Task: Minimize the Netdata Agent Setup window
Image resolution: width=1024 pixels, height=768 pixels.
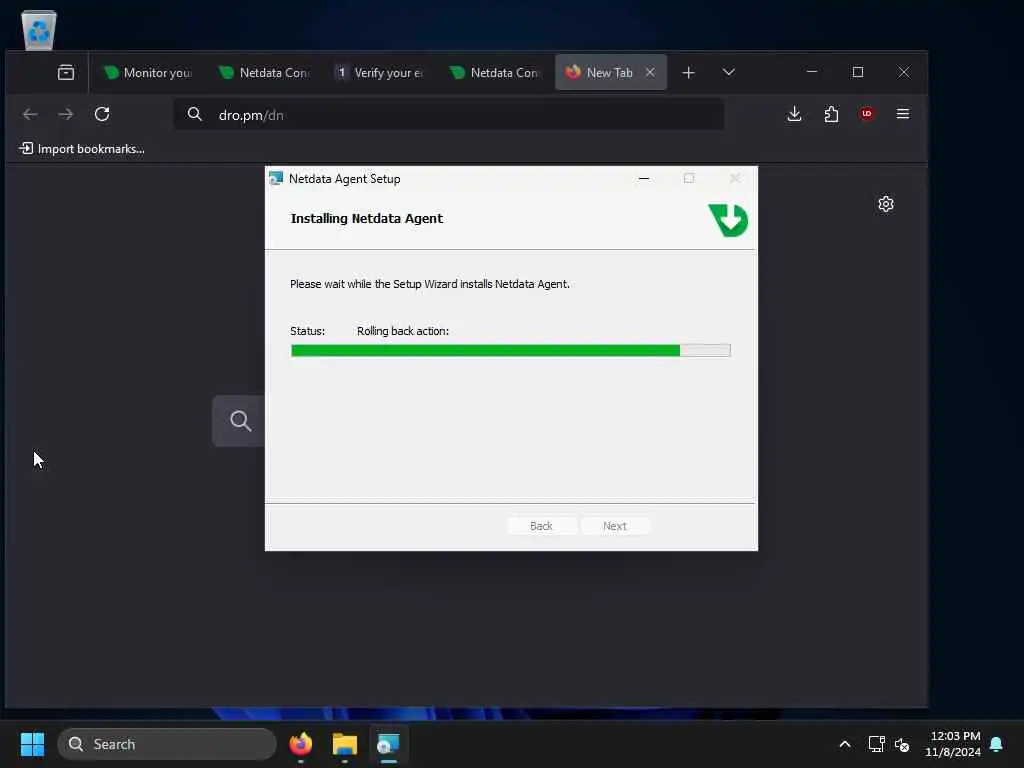Action: point(644,178)
